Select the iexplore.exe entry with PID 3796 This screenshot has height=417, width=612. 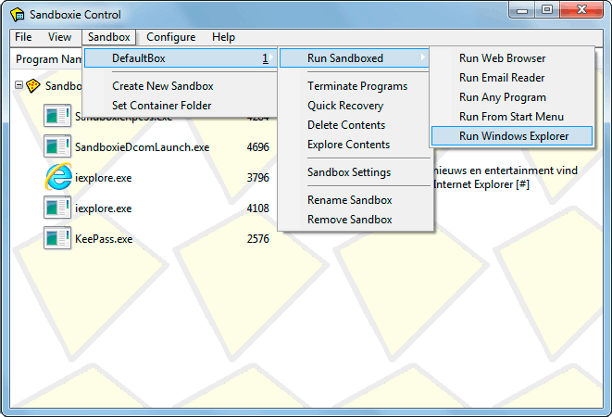click(103, 178)
